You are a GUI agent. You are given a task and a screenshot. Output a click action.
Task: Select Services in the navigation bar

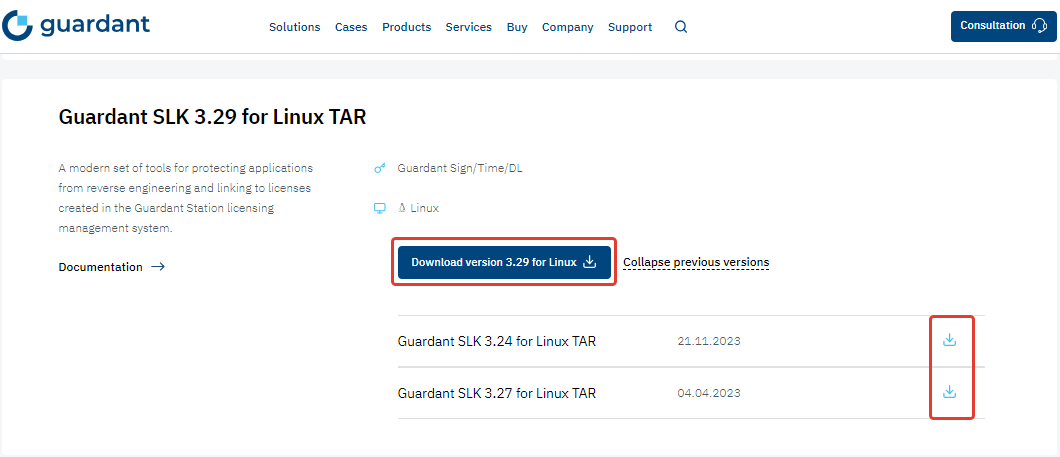click(468, 27)
